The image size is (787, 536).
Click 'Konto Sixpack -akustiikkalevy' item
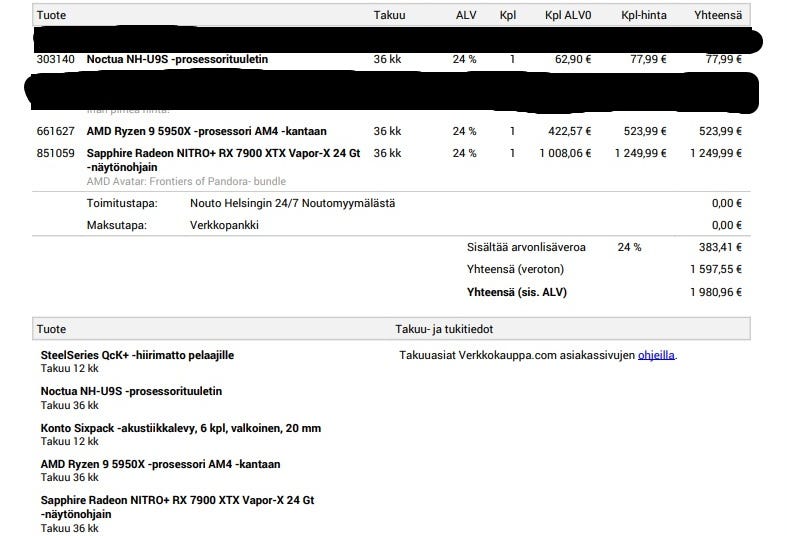[181, 429]
